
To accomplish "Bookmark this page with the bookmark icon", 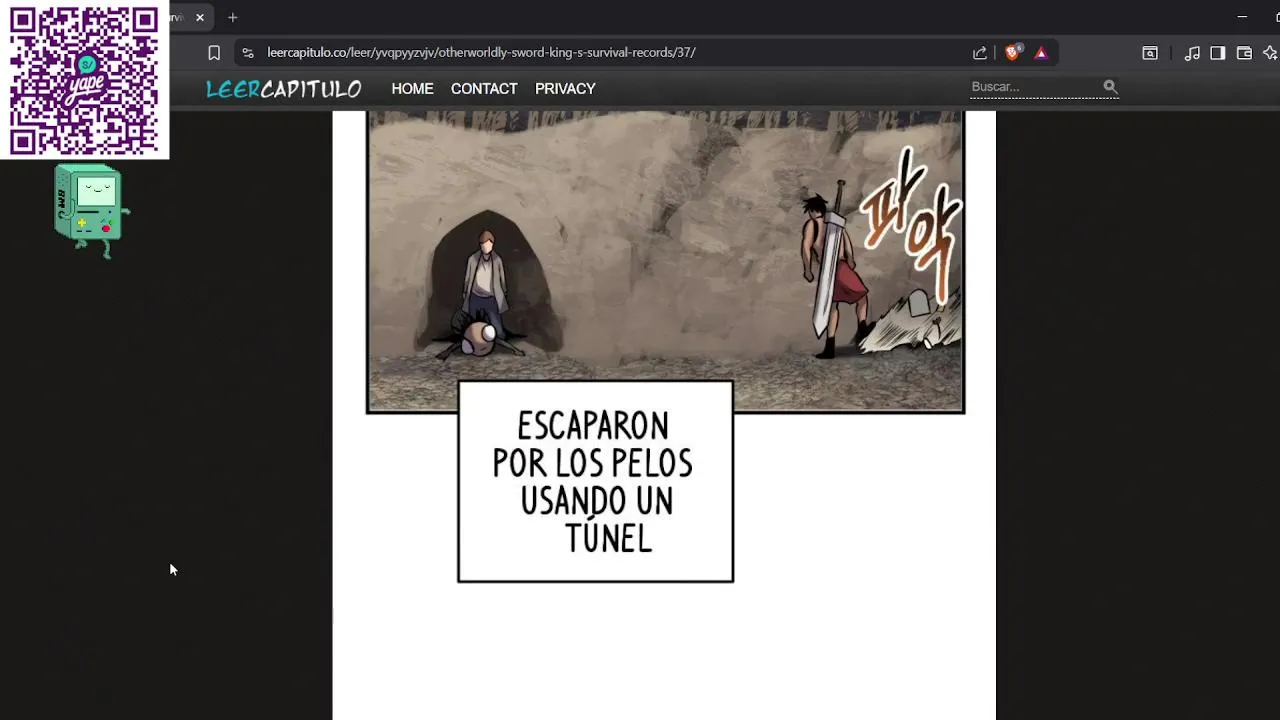I will tap(214, 53).
